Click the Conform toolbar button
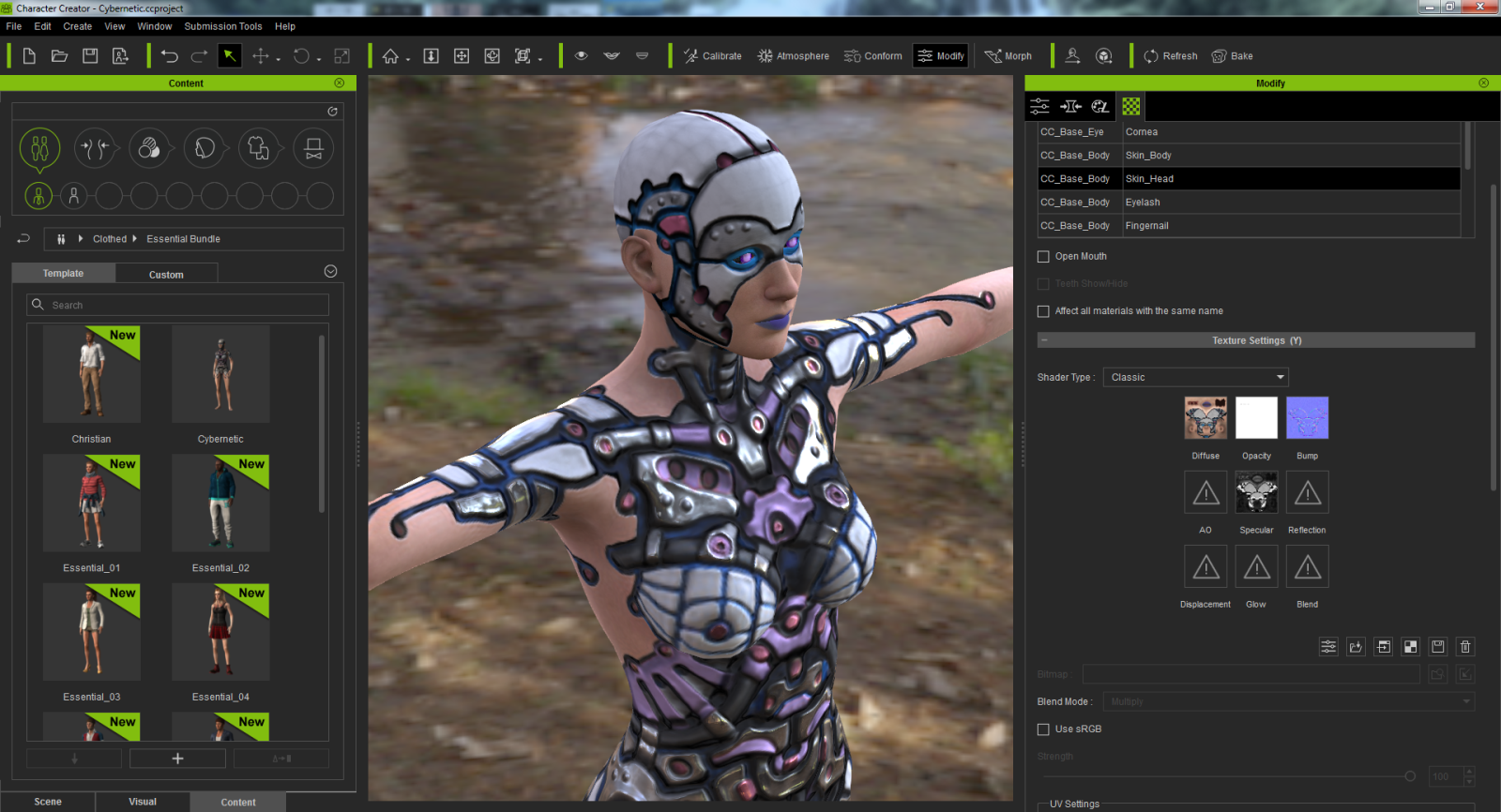This screenshot has width=1501, height=812. coord(872,56)
